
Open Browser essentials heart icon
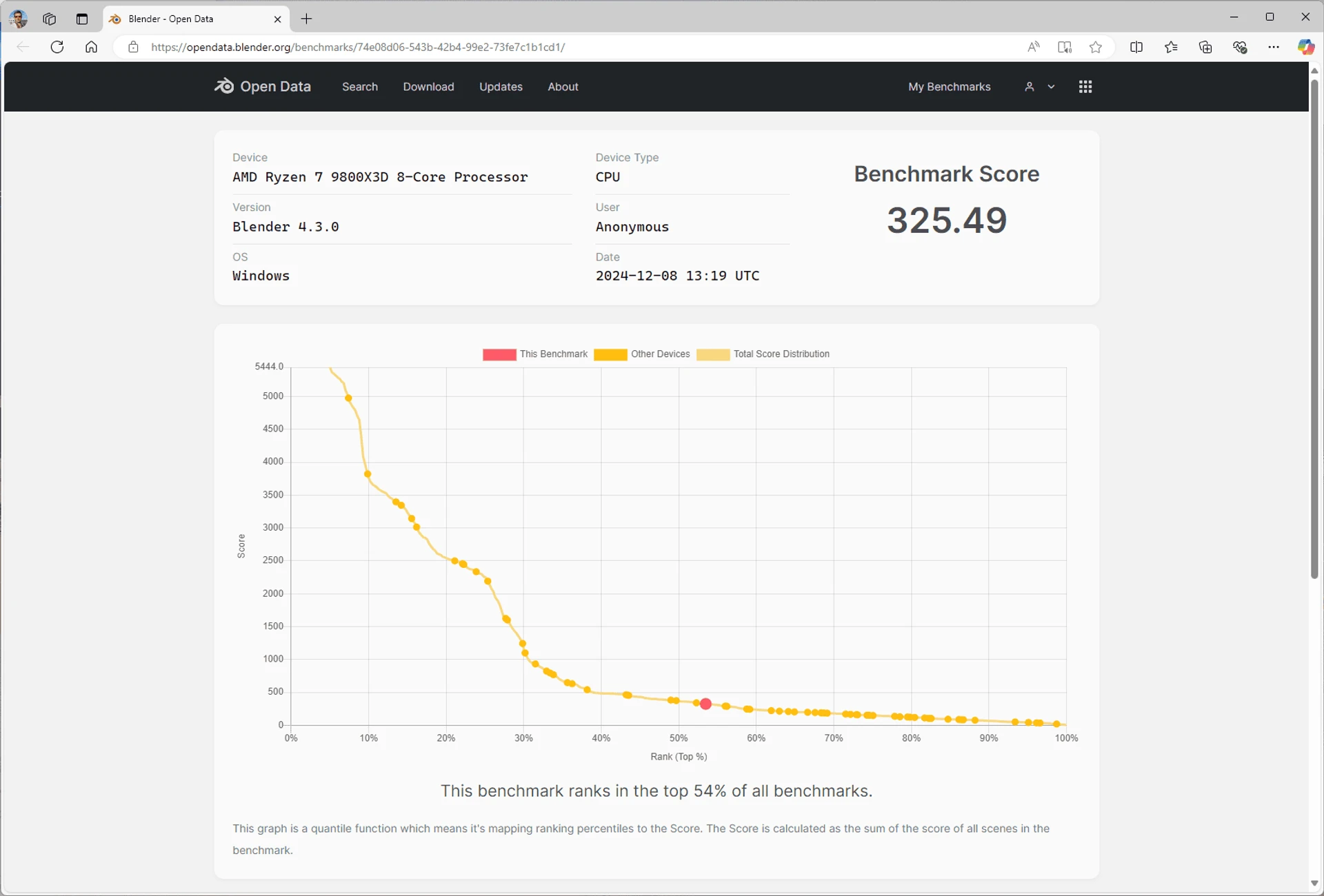[1240, 47]
